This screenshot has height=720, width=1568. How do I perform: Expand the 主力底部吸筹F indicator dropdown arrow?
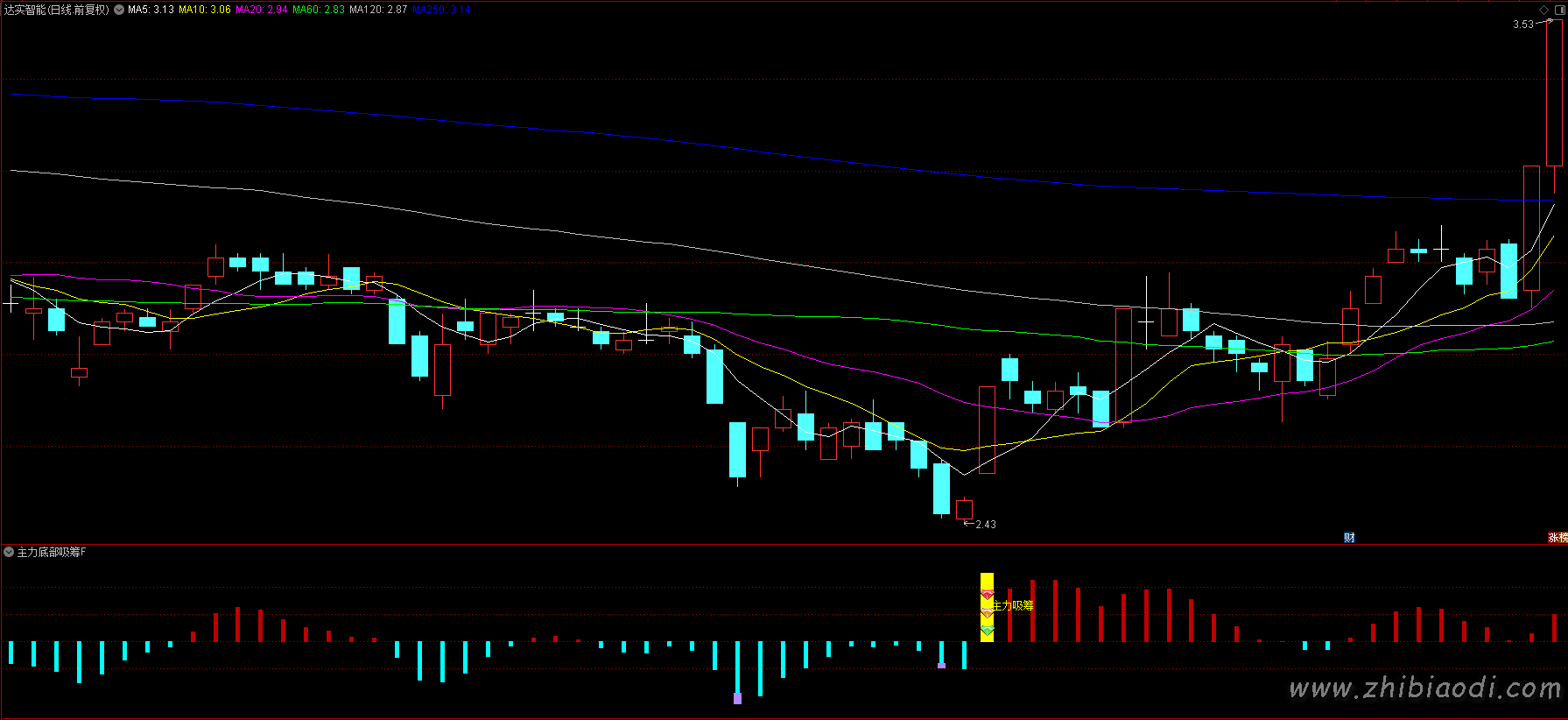pyautogui.click(x=9, y=552)
